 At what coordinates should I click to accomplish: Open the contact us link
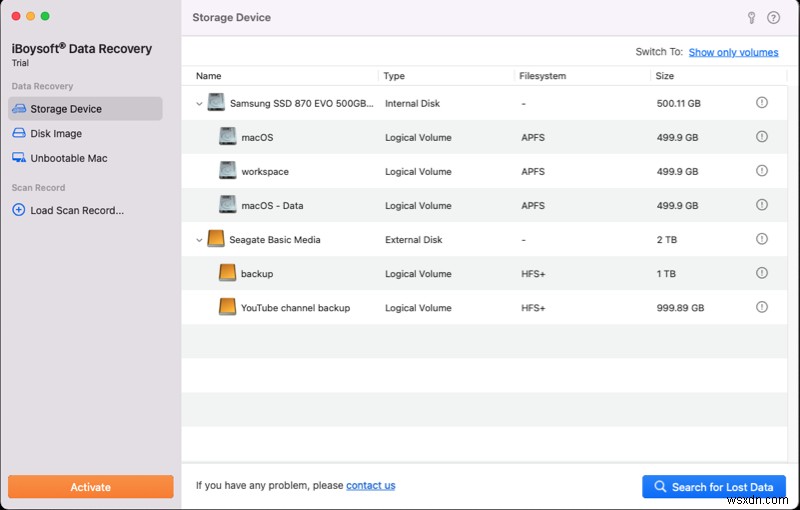pyautogui.click(x=370, y=486)
